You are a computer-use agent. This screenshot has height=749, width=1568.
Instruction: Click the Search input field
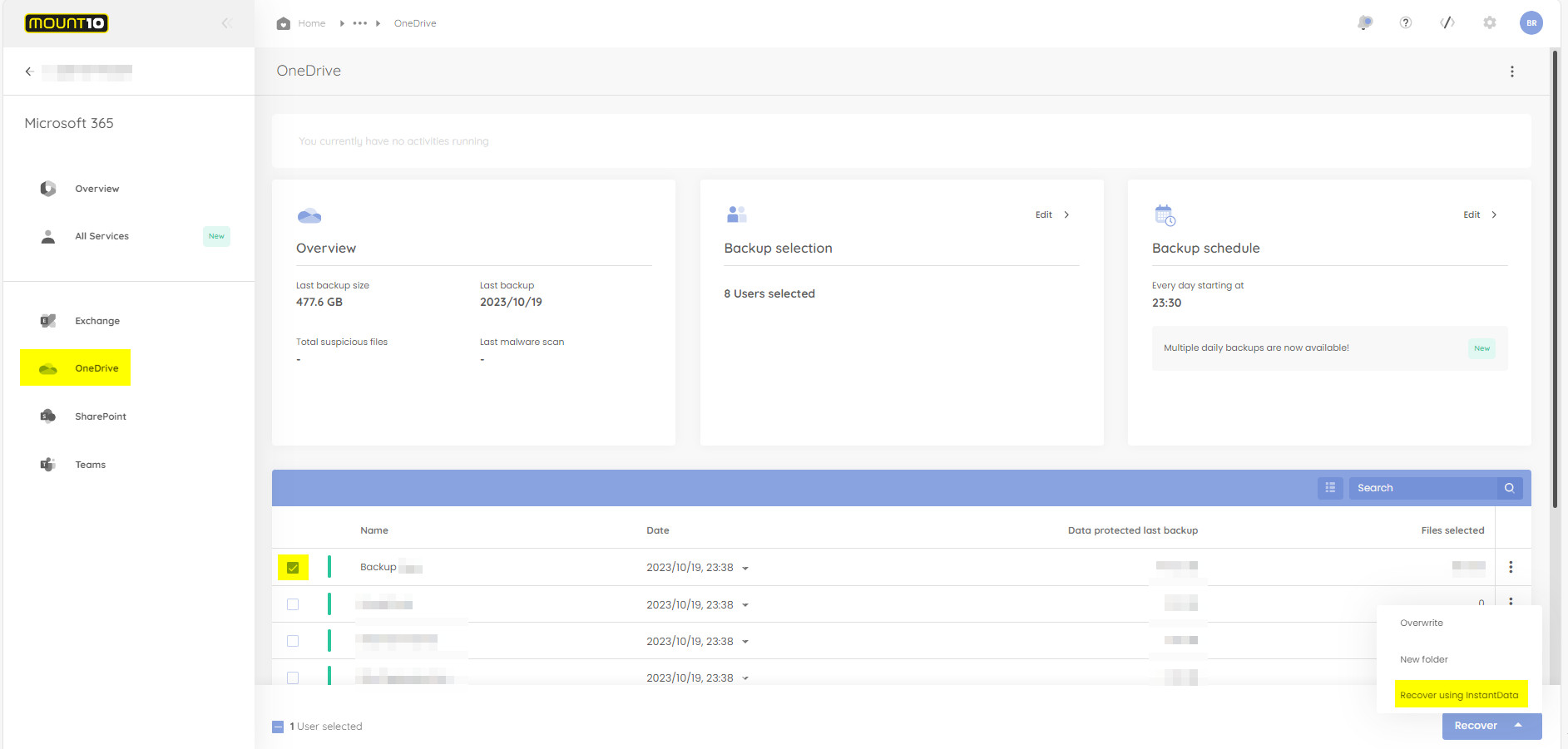point(1422,488)
